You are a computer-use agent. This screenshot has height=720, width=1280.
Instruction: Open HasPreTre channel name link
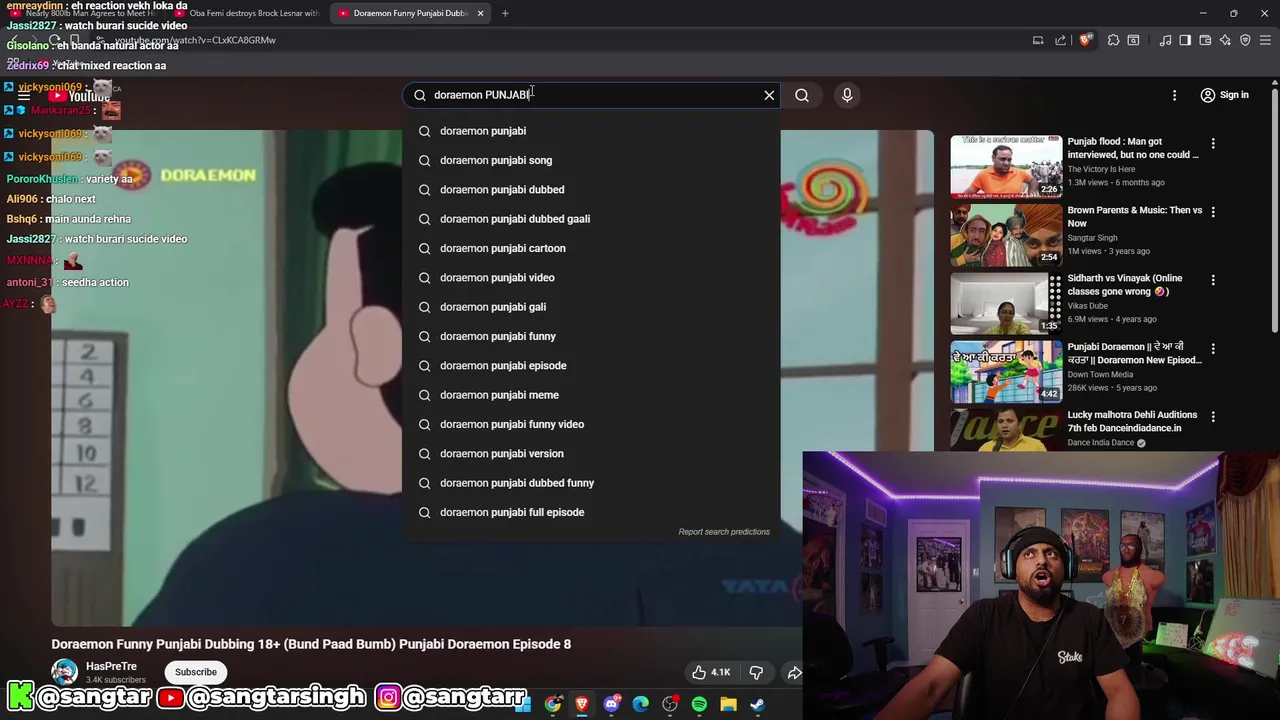pyautogui.click(x=111, y=666)
